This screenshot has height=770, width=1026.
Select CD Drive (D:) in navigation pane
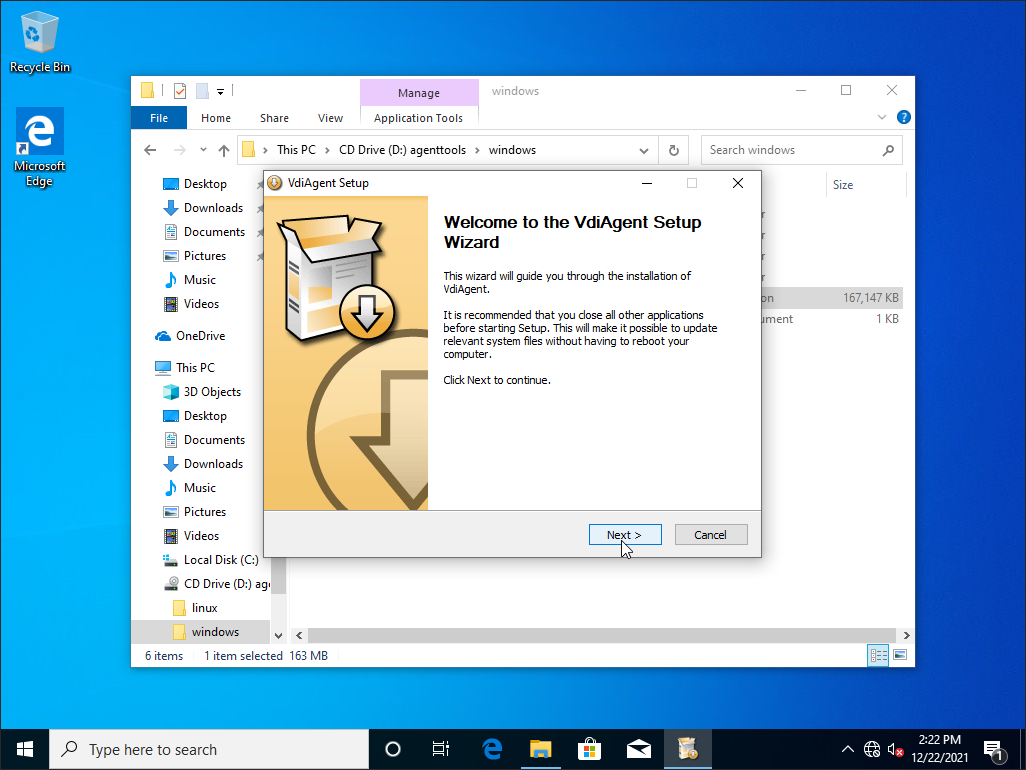(x=226, y=584)
